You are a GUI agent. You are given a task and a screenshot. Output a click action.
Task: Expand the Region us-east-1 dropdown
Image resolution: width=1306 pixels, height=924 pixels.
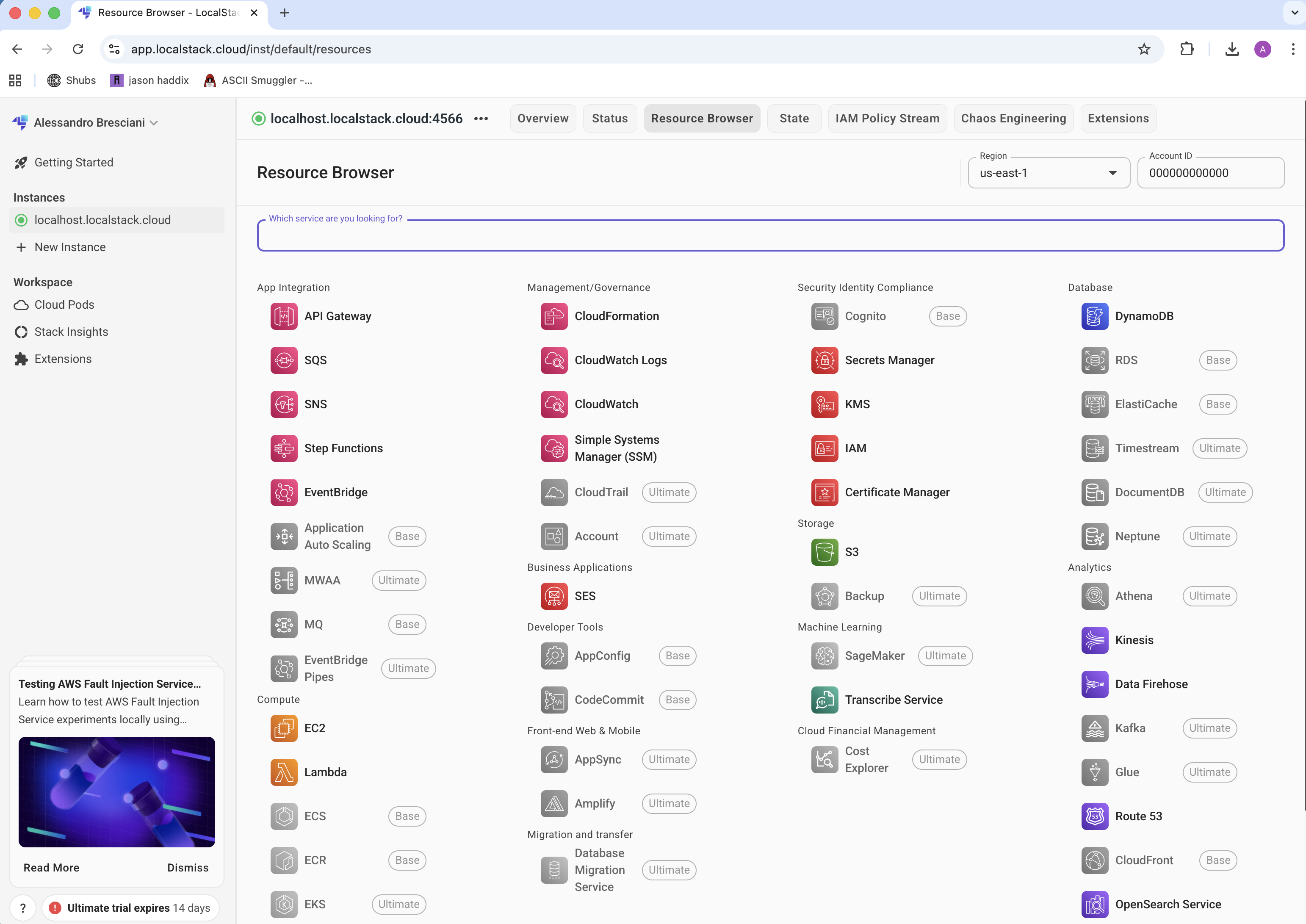click(x=1049, y=173)
